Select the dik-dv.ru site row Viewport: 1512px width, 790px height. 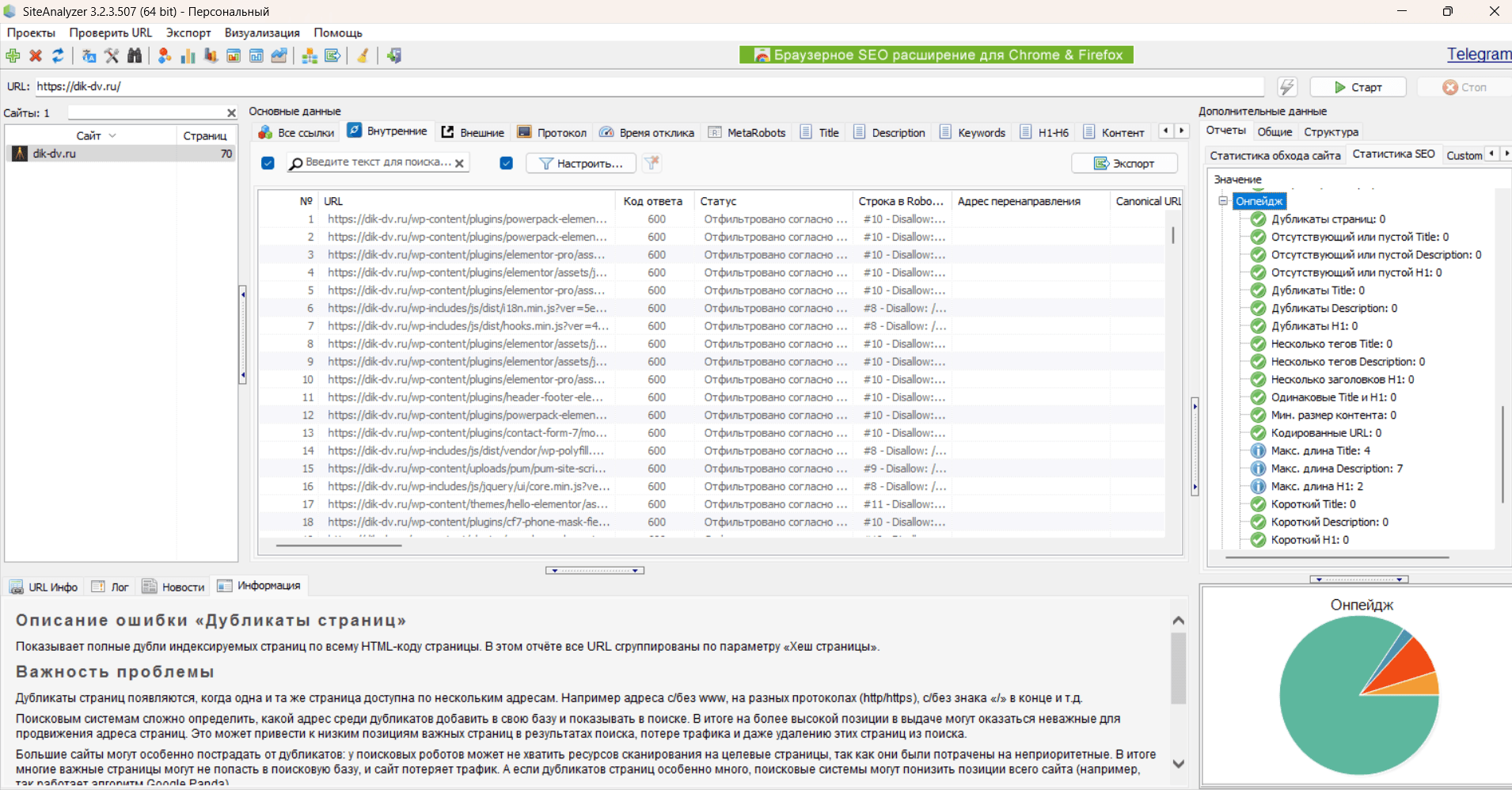(x=121, y=154)
